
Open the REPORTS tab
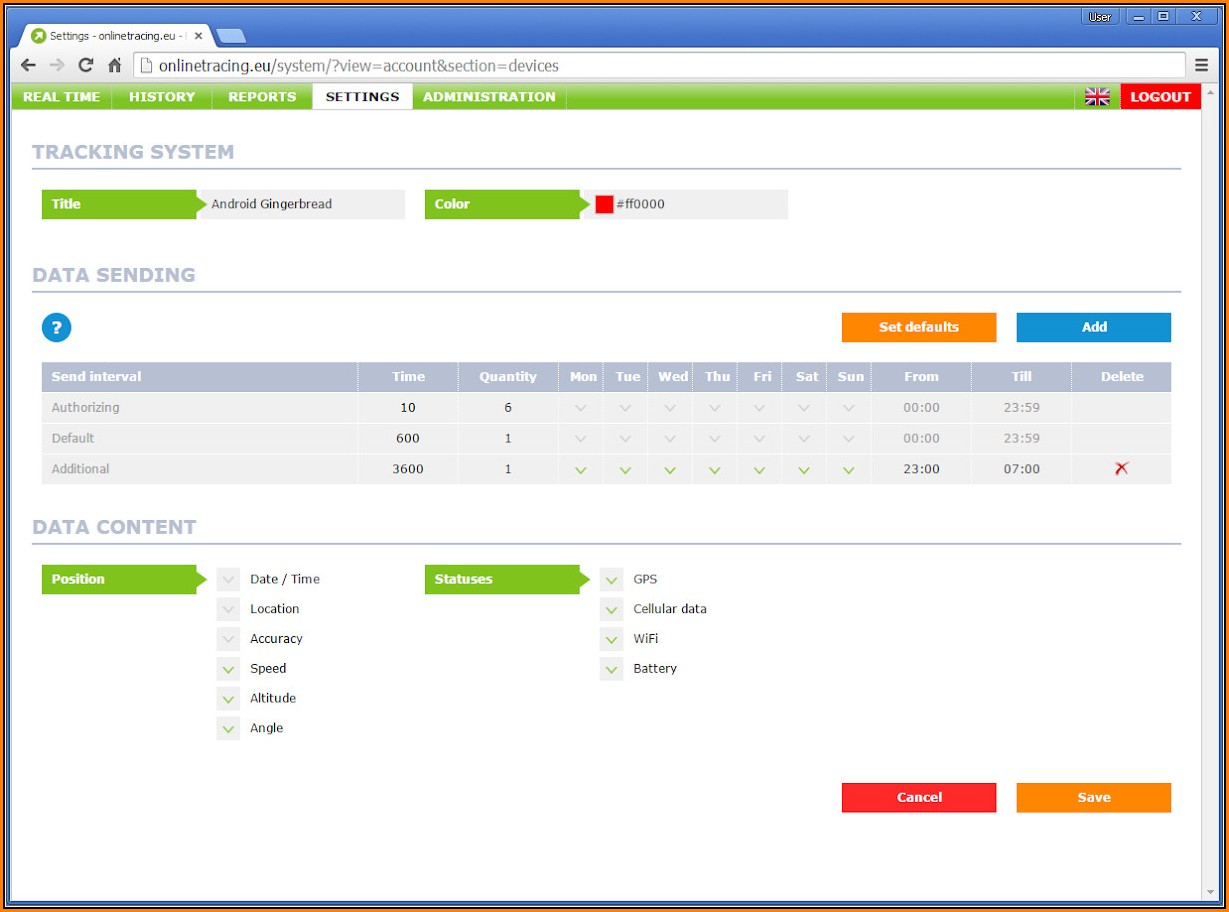[262, 97]
